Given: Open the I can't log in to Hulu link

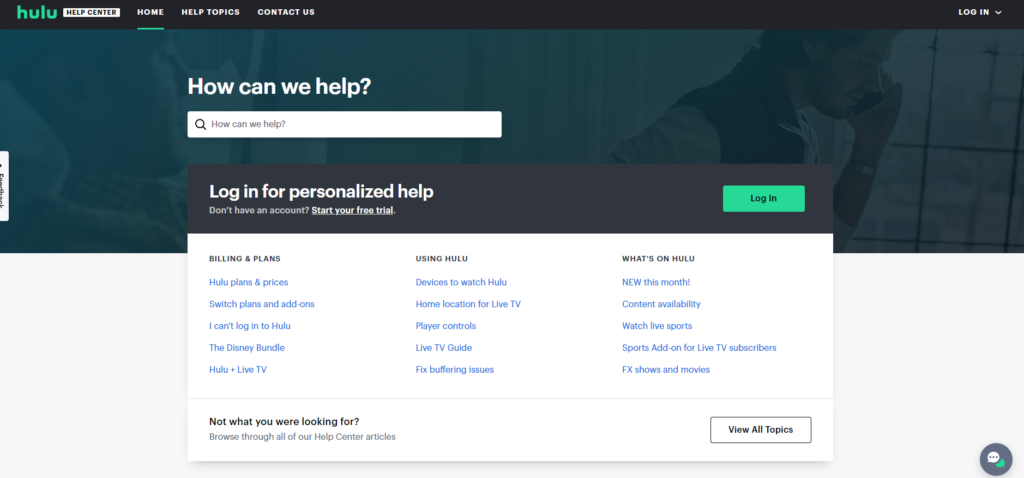Looking at the screenshot, I should 250,326.
